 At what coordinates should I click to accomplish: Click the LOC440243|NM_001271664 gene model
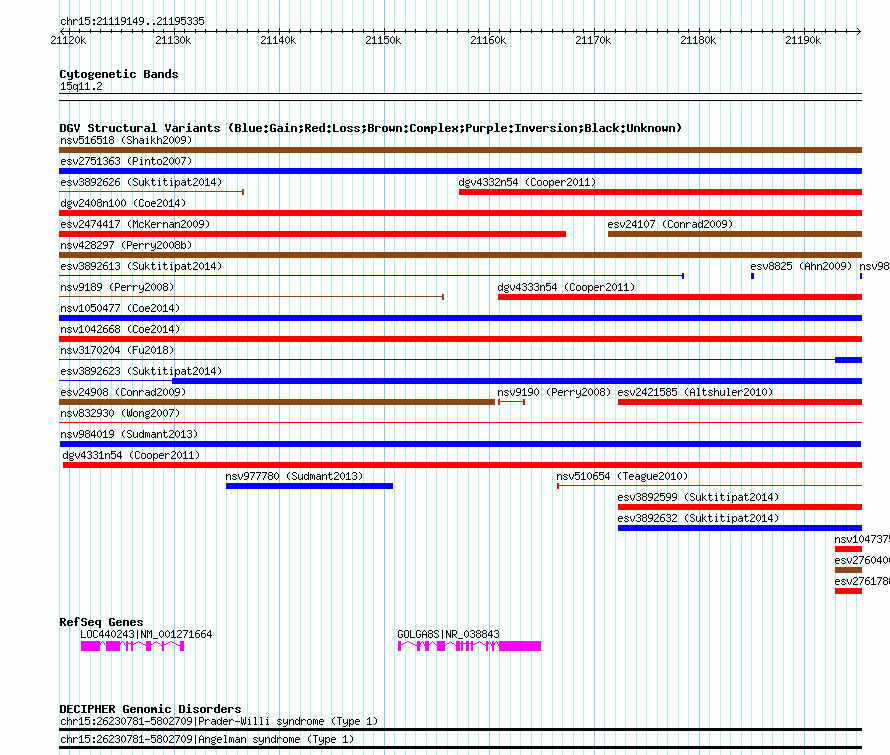(132, 646)
